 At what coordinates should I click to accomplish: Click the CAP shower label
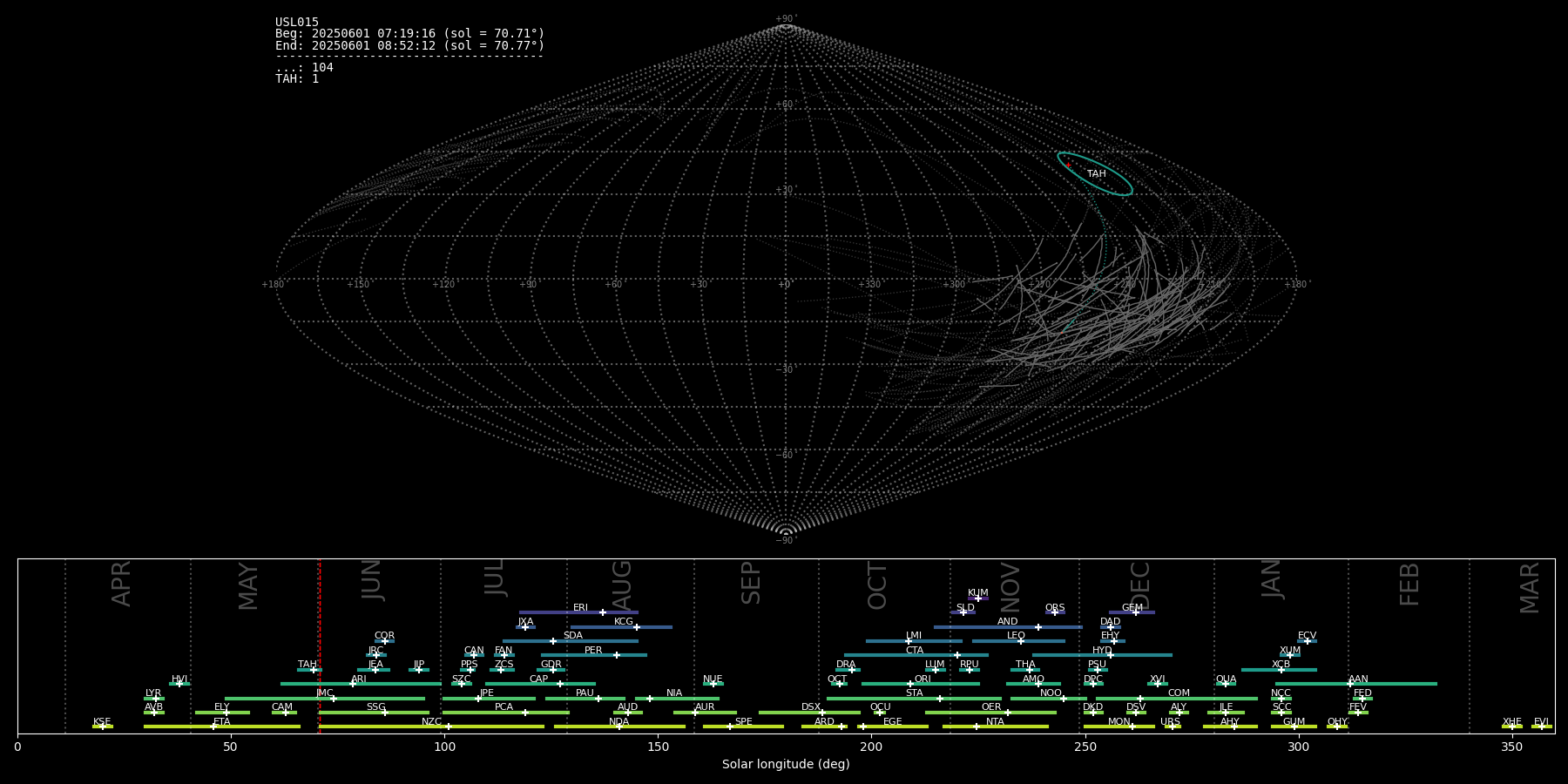[x=539, y=679]
